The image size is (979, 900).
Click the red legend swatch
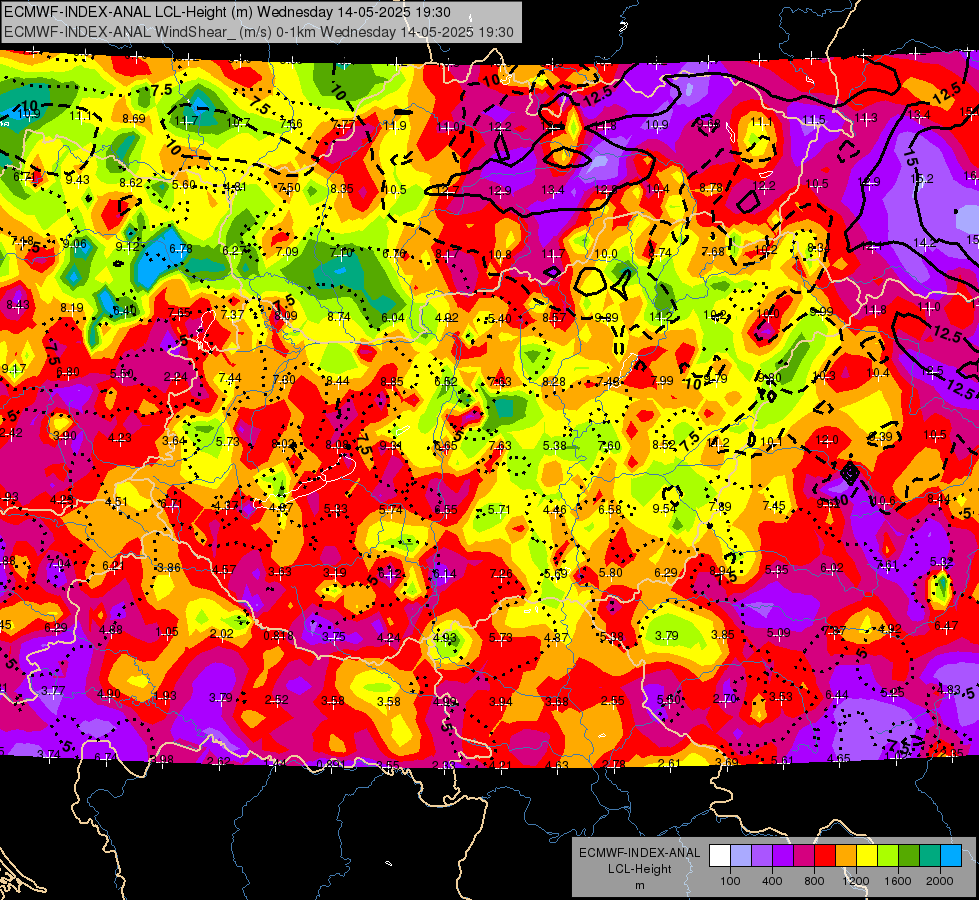[825, 855]
